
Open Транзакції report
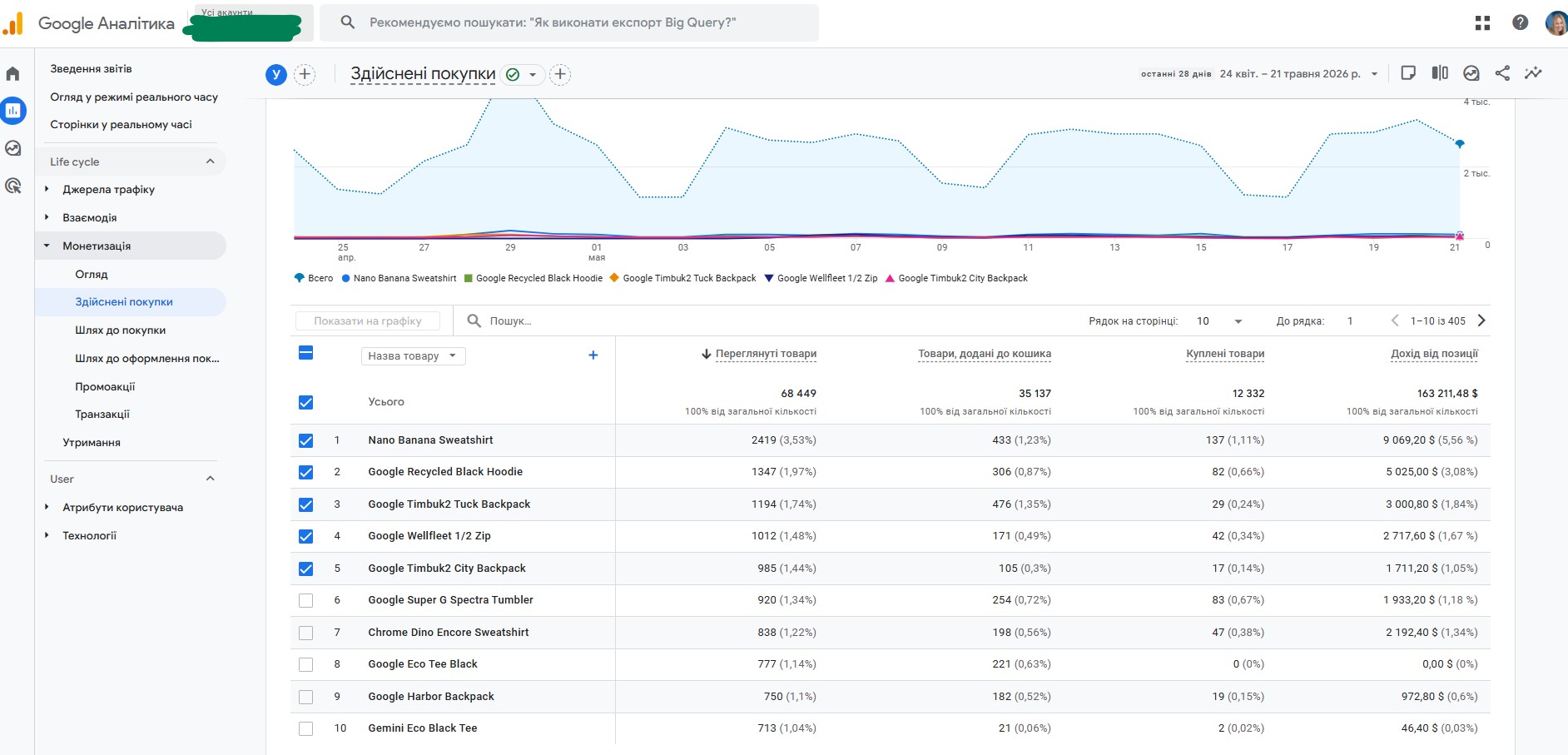102,415
